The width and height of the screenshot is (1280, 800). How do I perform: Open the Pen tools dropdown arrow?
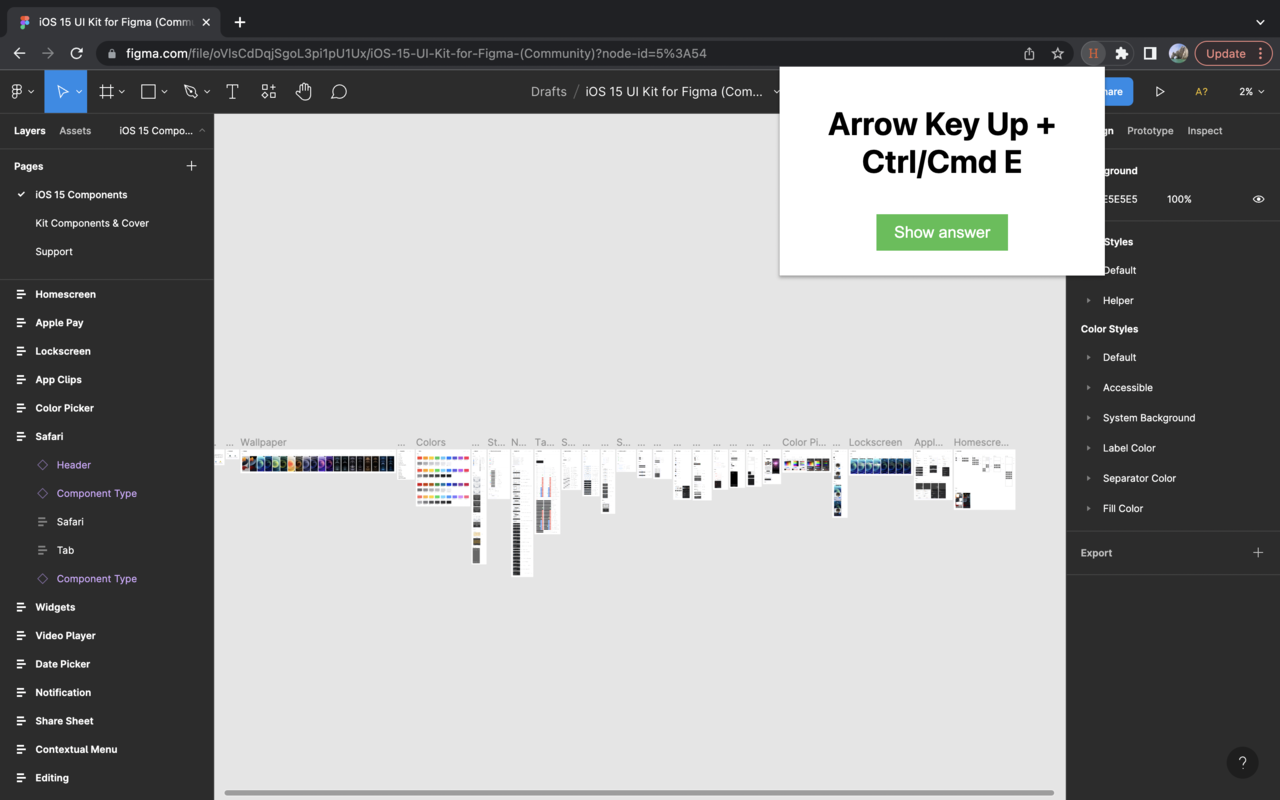coord(207,91)
